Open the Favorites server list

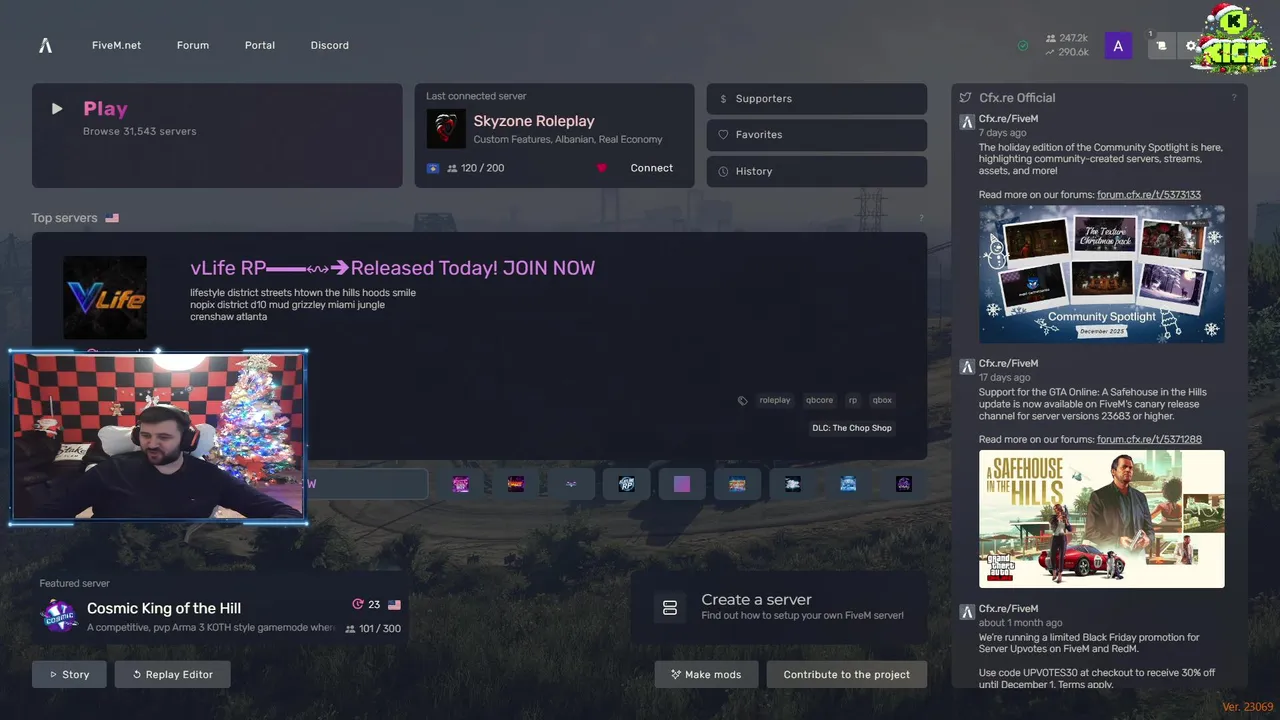click(817, 135)
